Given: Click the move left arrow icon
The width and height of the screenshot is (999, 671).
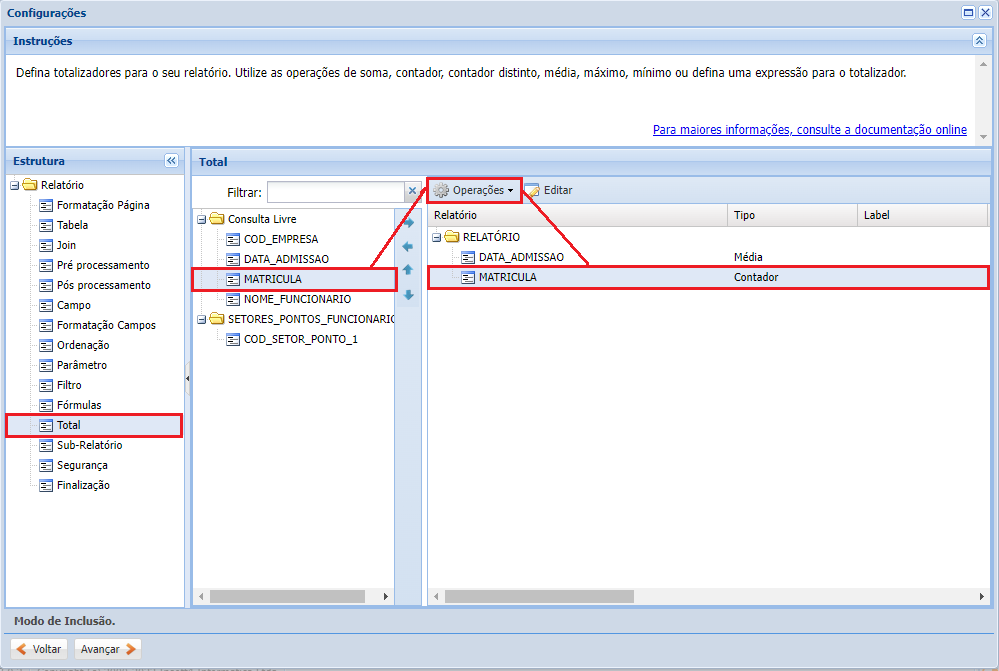Looking at the screenshot, I should (408, 246).
